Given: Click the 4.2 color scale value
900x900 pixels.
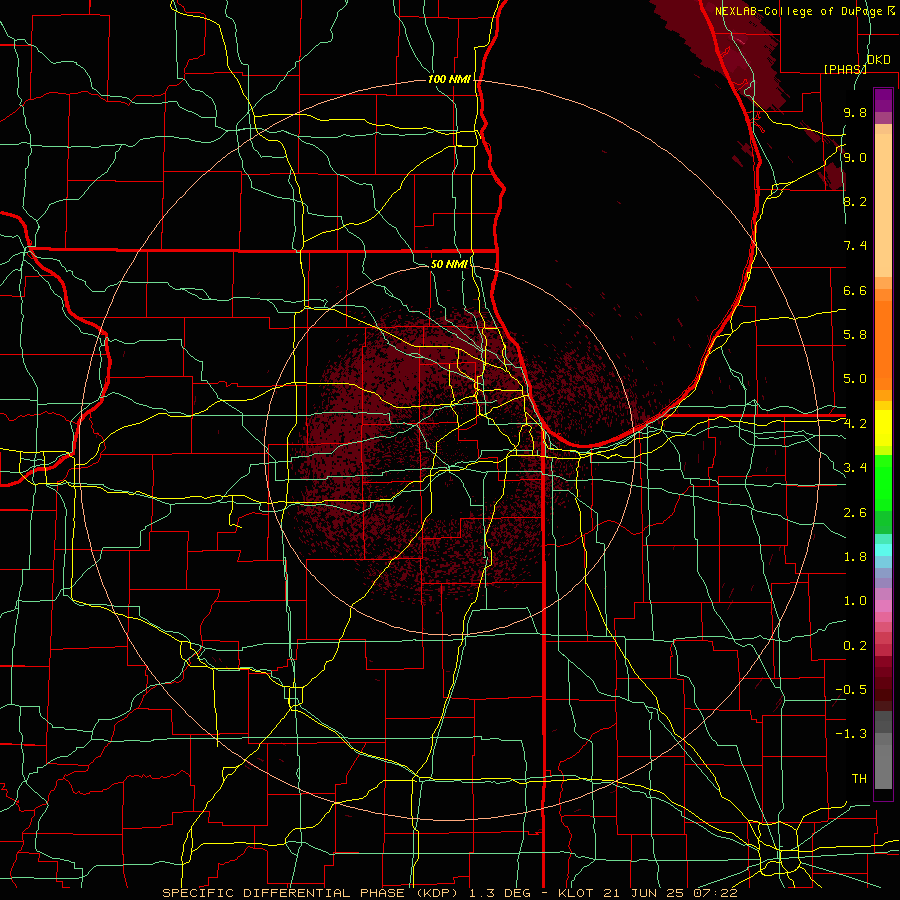Looking at the screenshot, I should pos(855,424).
